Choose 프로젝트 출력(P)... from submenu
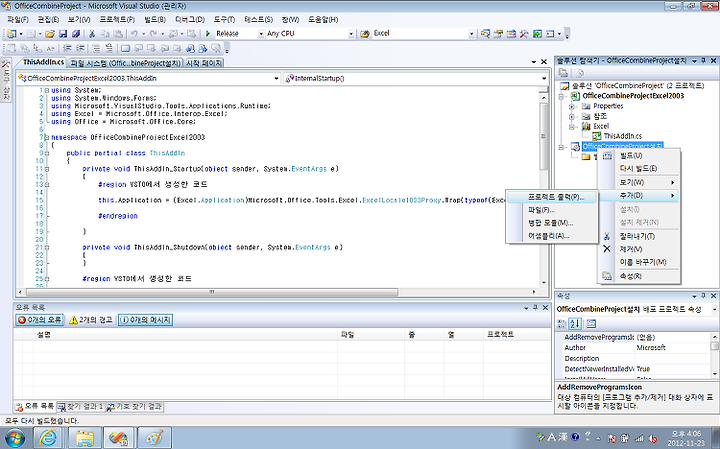This screenshot has width=720, height=449. click(551, 197)
